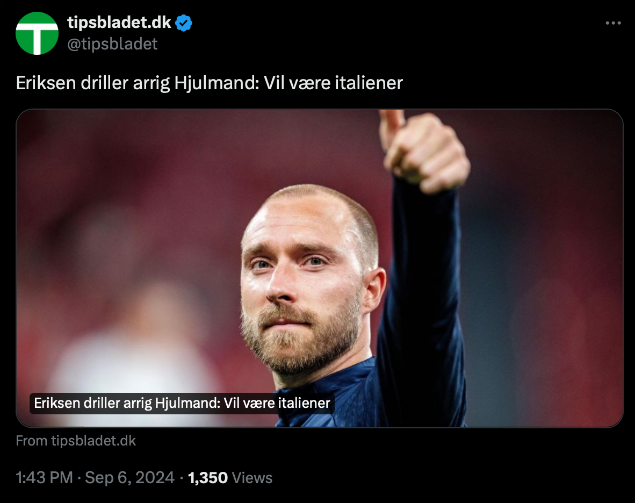Click the green T tipsbladet avatar
Image resolution: width=635 pixels, height=503 pixels.
37,33
